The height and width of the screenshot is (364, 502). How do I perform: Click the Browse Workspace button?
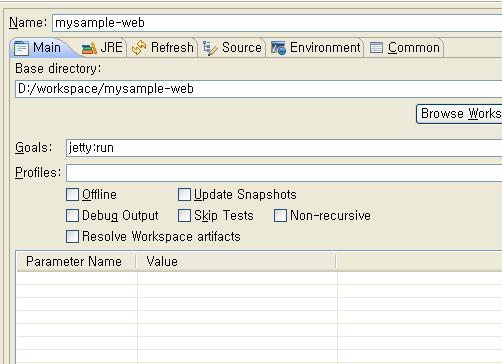click(x=459, y=114)
